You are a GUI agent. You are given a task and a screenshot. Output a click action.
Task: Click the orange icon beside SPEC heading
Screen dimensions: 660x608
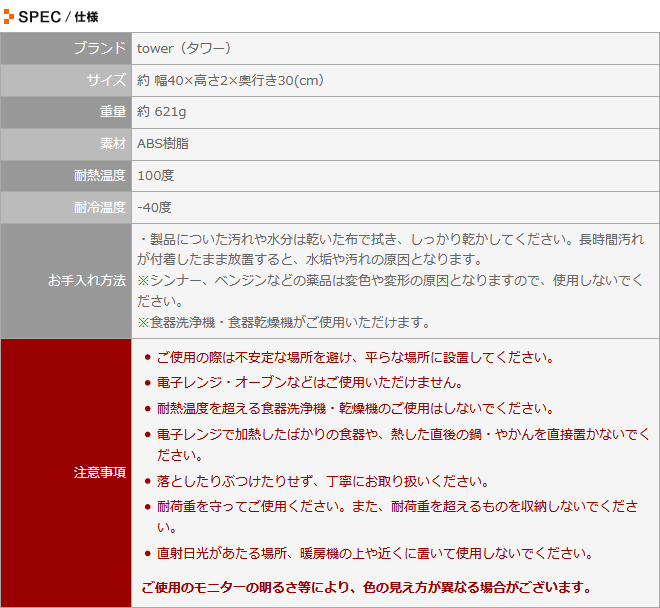point(9,16)
